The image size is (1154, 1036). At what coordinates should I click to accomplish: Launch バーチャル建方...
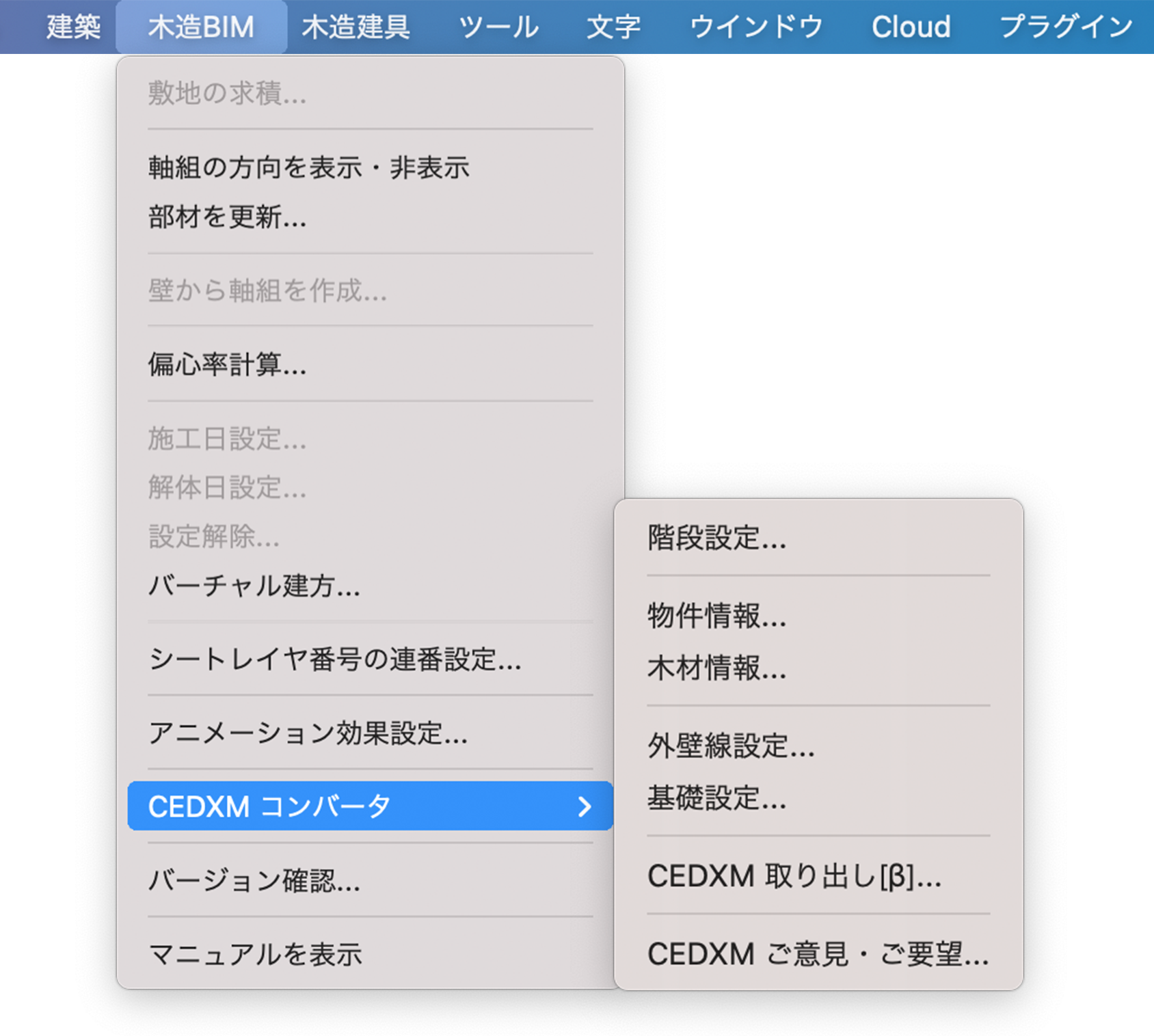[370, 586]
